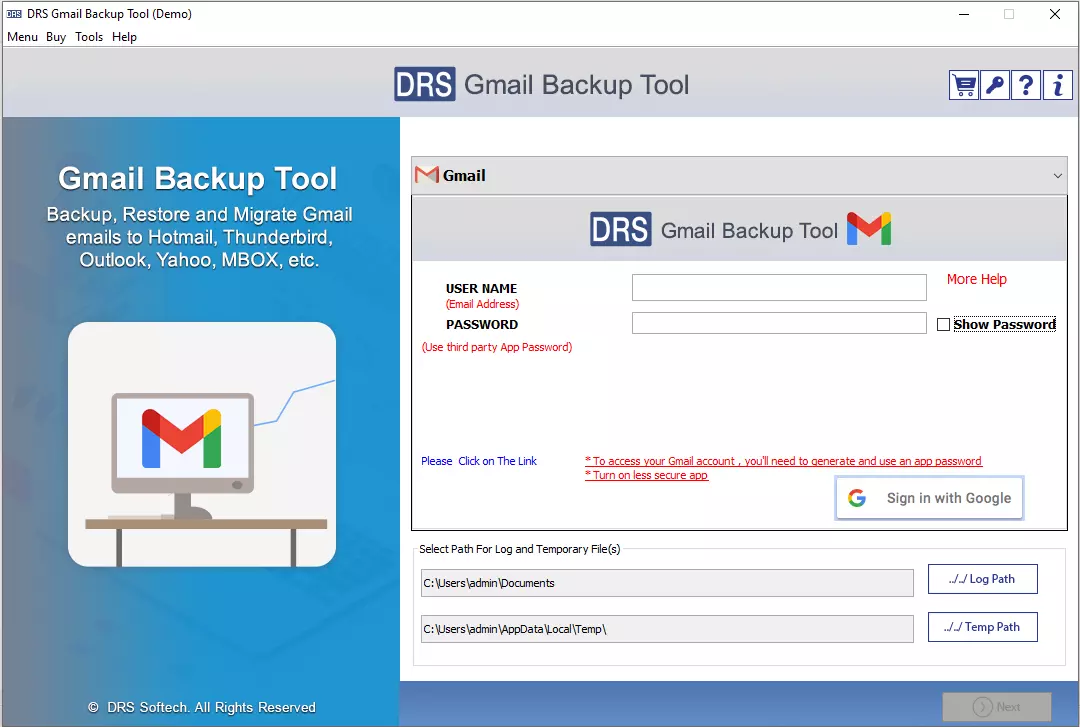The image size is (1080, 727).
Task: Click the Google G icon on the sign-in button
Action: 858,497
